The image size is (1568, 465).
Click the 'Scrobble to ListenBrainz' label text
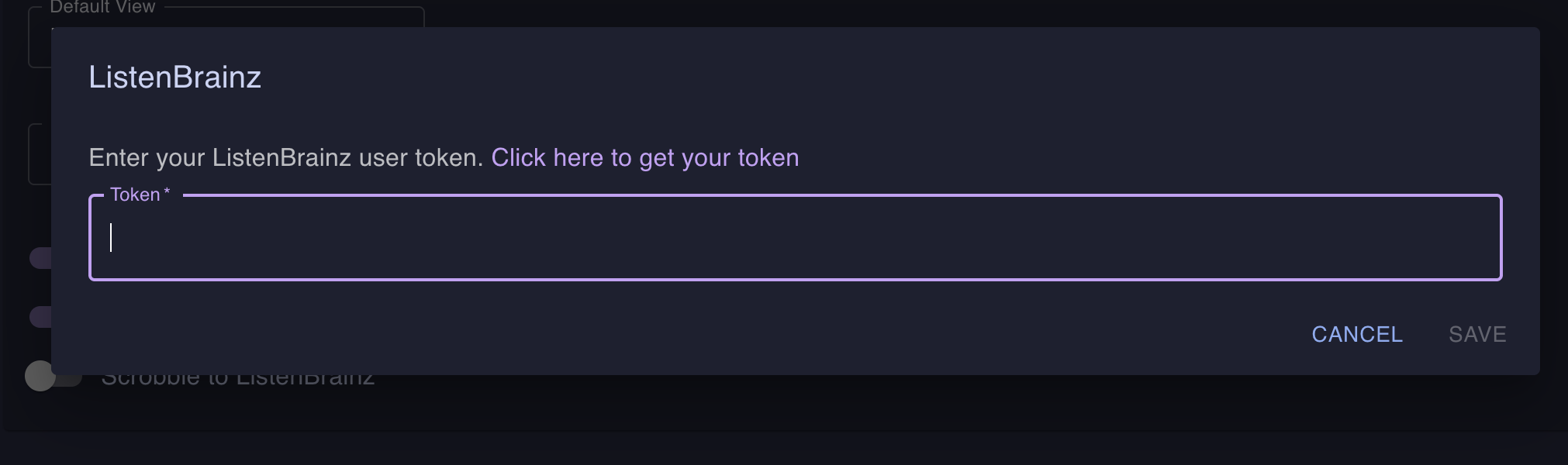coord(237,381)
